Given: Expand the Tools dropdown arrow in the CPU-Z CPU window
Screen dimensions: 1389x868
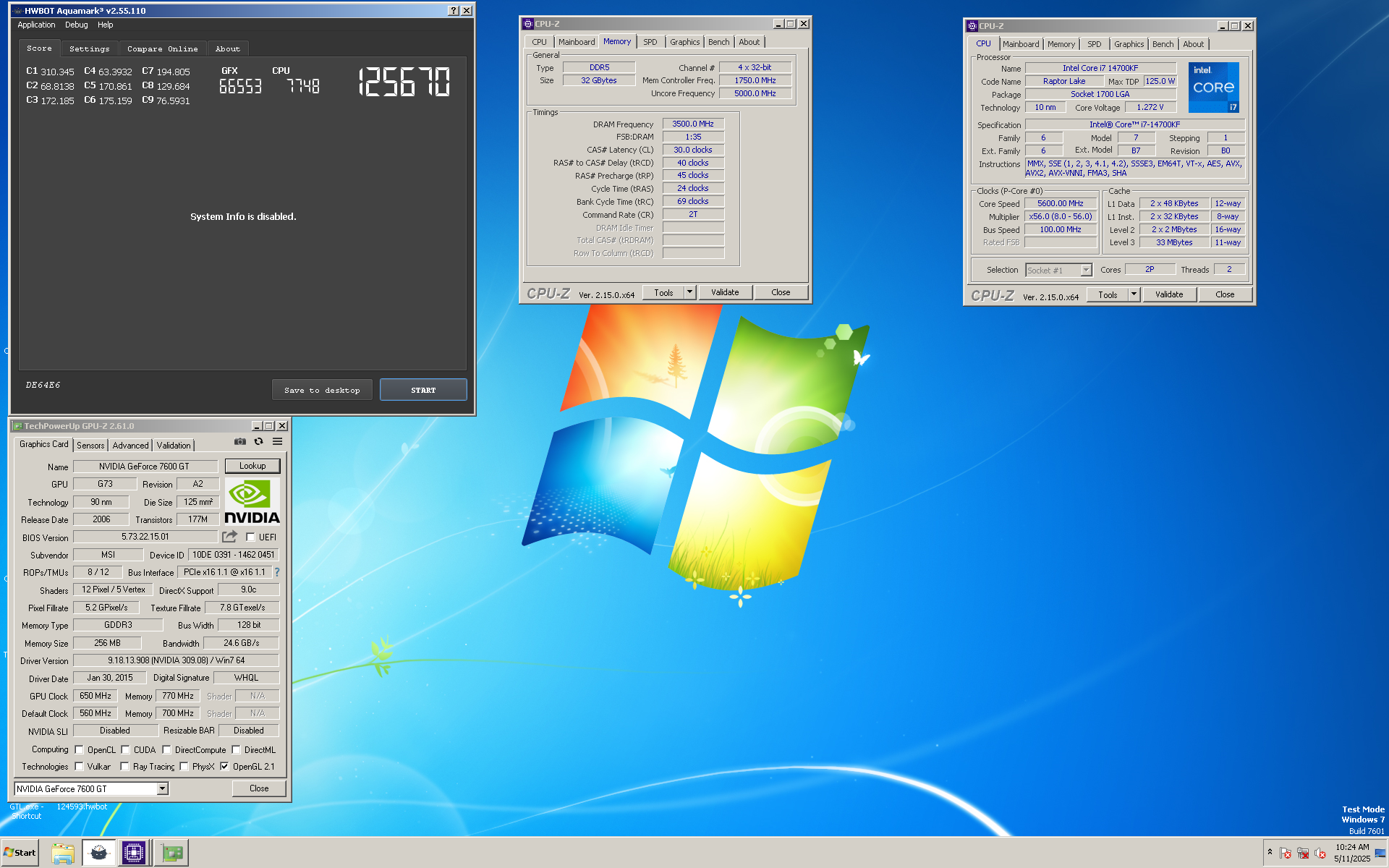Looking at the screenshot, I should (x=1134, y=294).
